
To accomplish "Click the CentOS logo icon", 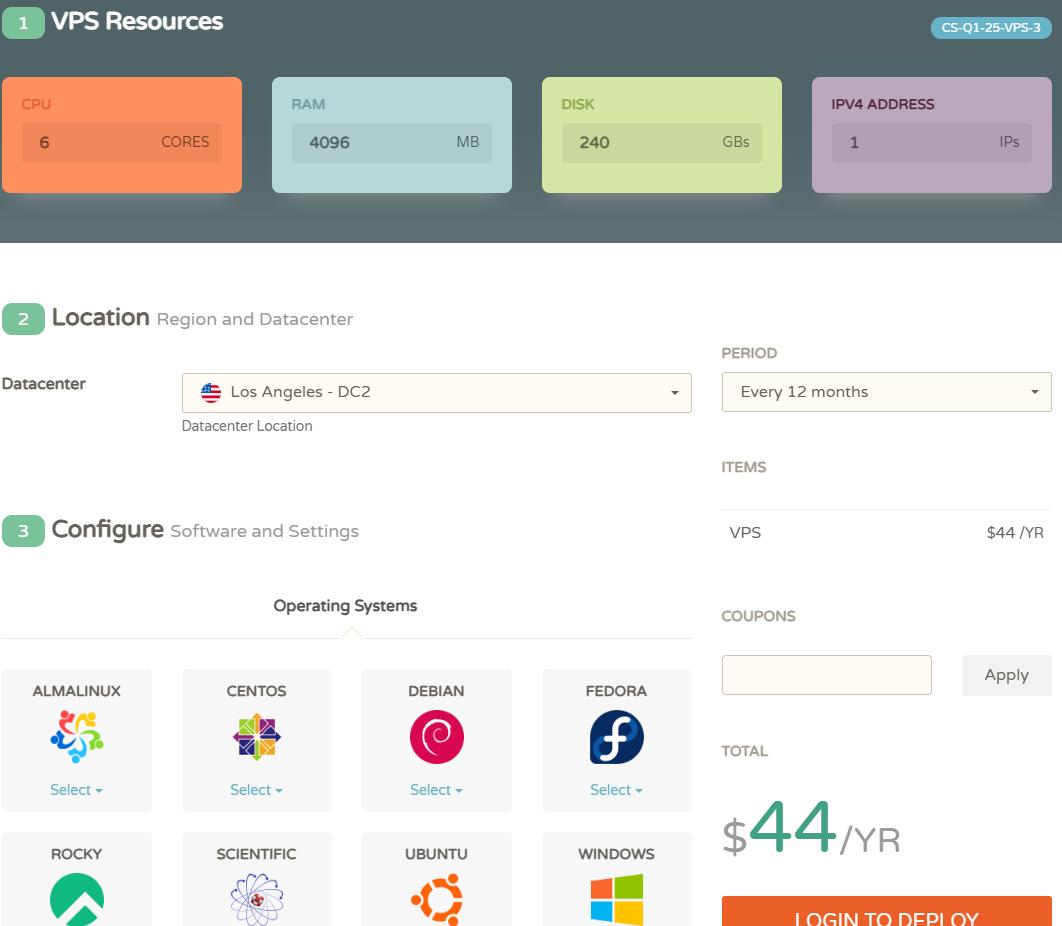I will [x=257, y=737].
